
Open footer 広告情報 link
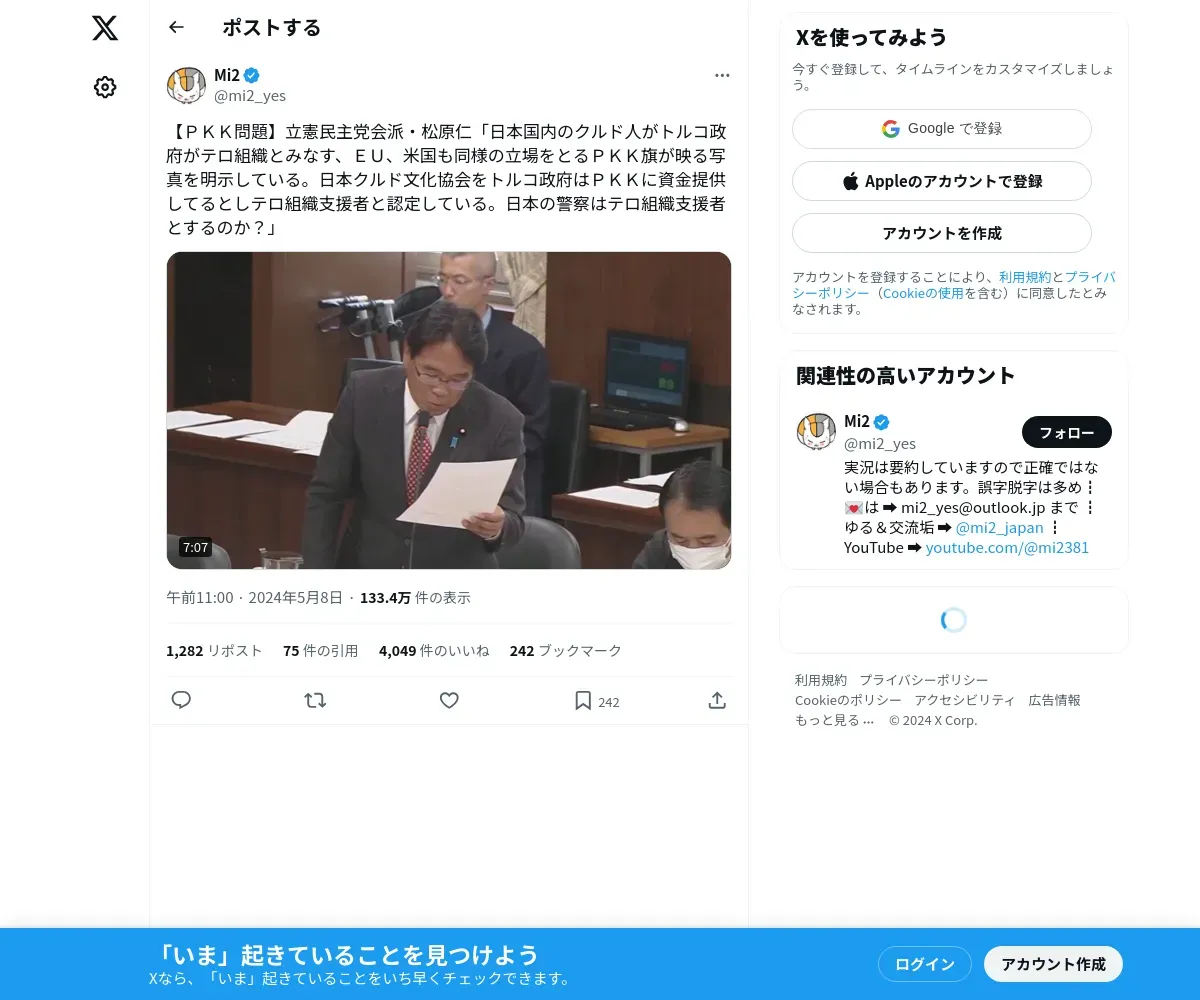pyautogui.click(x=1055, y=700)
